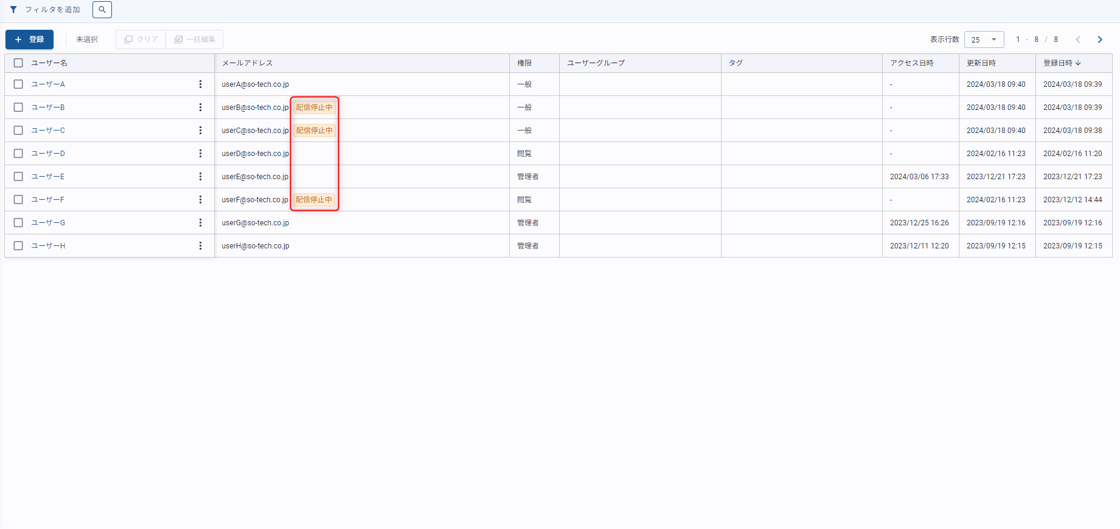
Task: Toggle the select-all checkbox in header
Action: (19, 63)
